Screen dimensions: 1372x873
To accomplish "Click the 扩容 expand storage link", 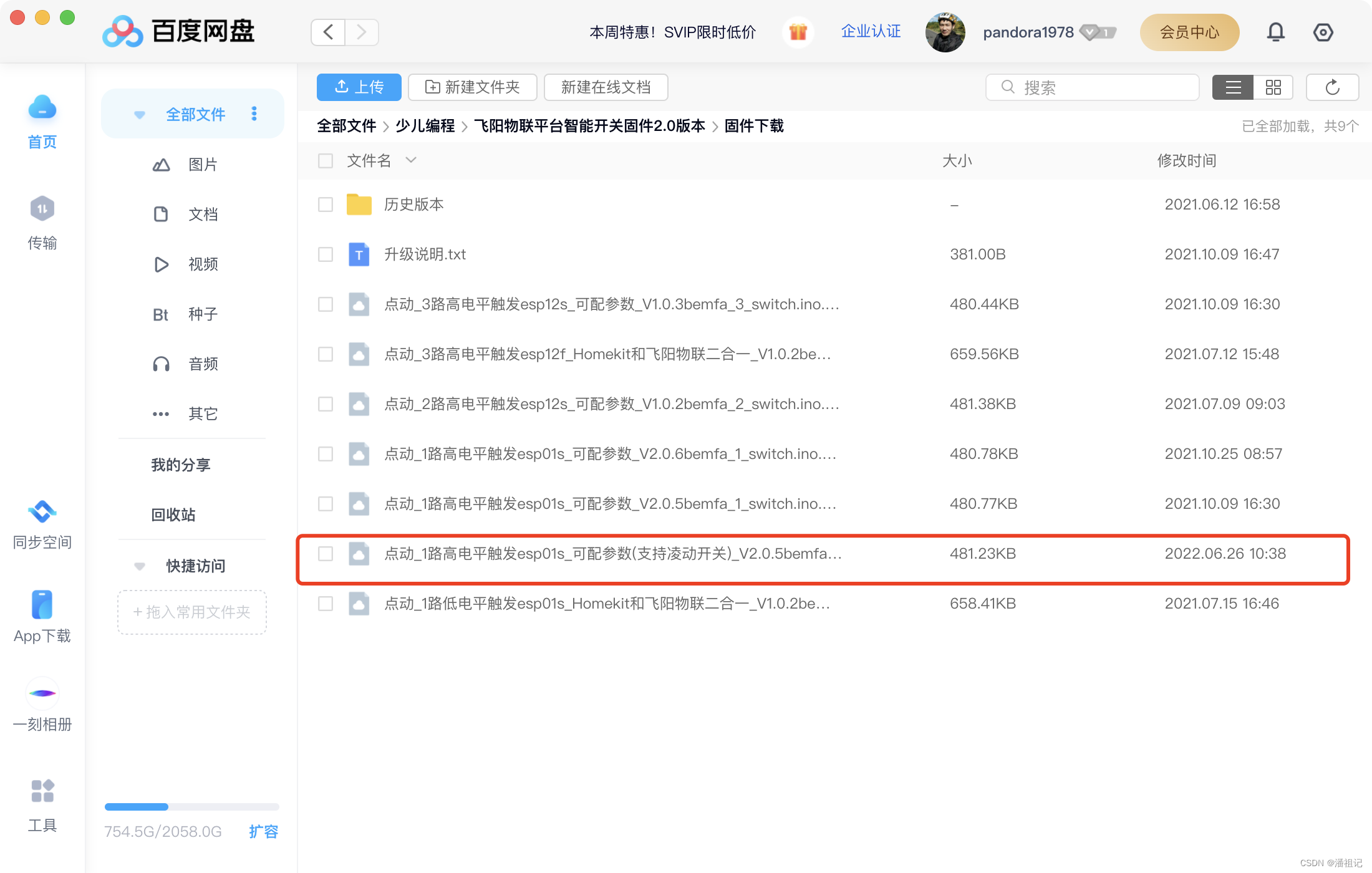I will click(x=263, y=831).
